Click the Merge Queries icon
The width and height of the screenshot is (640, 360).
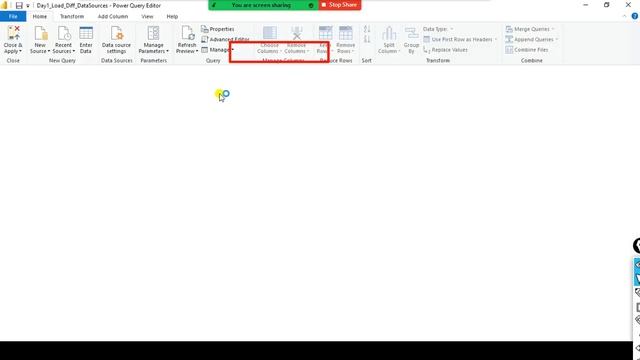point(509,29)
